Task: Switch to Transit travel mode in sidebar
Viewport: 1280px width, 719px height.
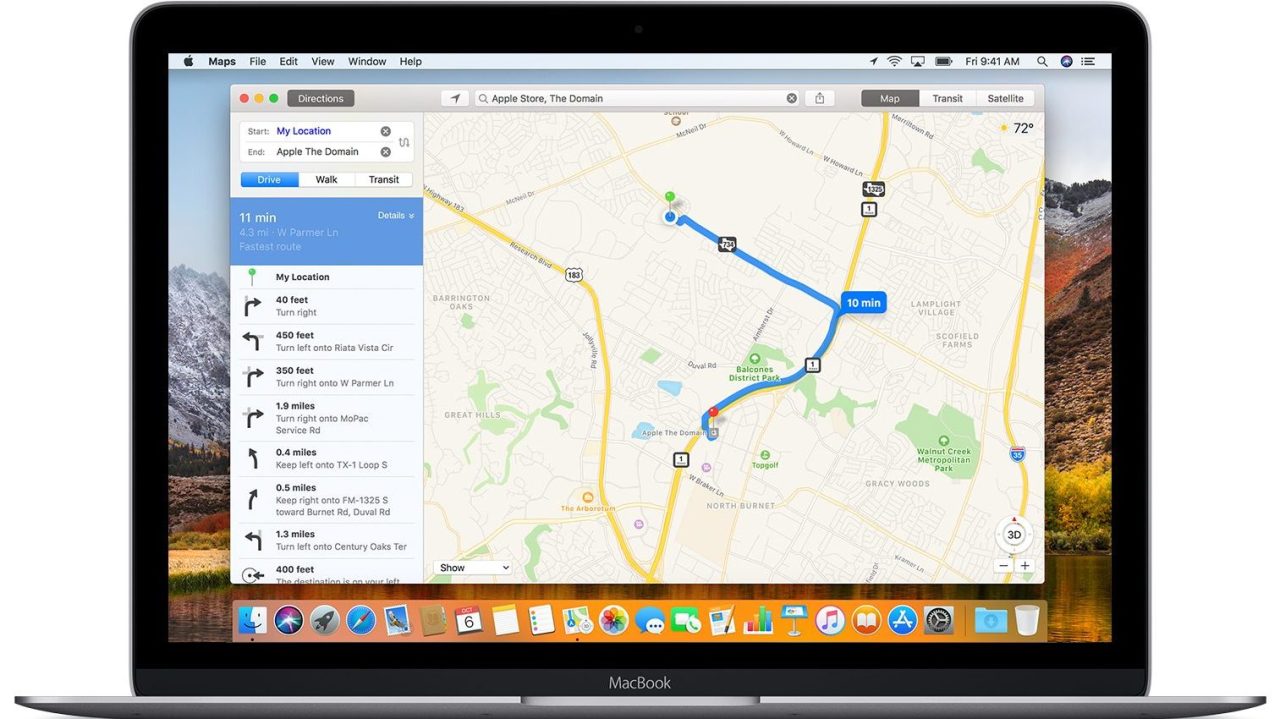Action: tap(383, 180)
